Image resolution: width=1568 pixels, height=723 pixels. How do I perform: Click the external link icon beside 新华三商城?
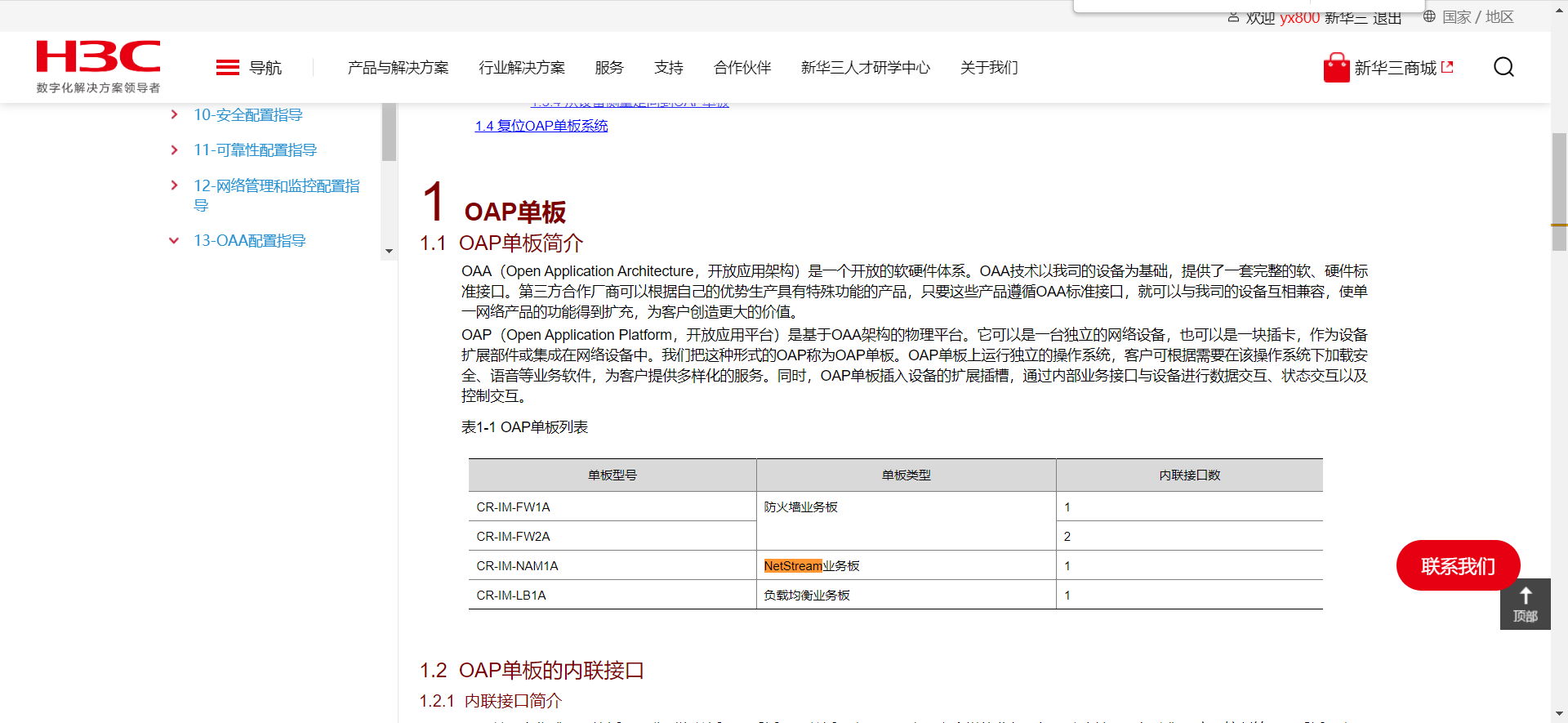pos(1447,68)
